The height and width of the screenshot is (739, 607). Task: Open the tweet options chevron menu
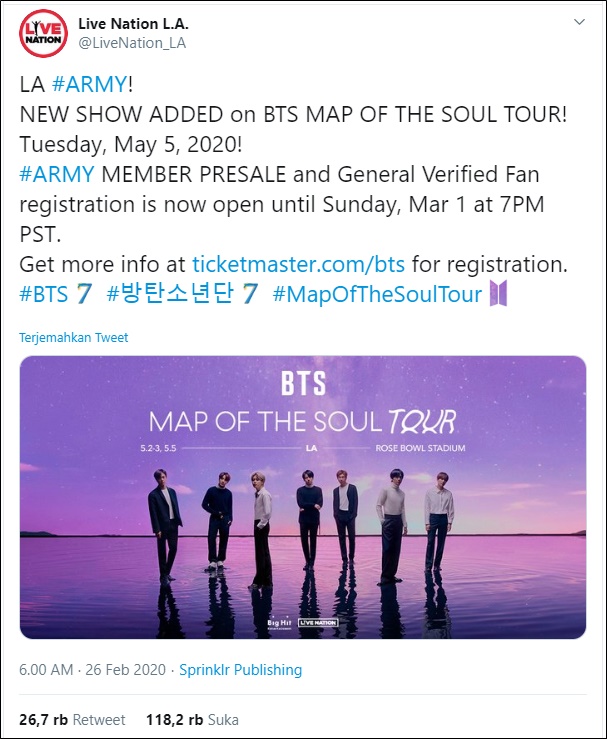pos(579,22)
